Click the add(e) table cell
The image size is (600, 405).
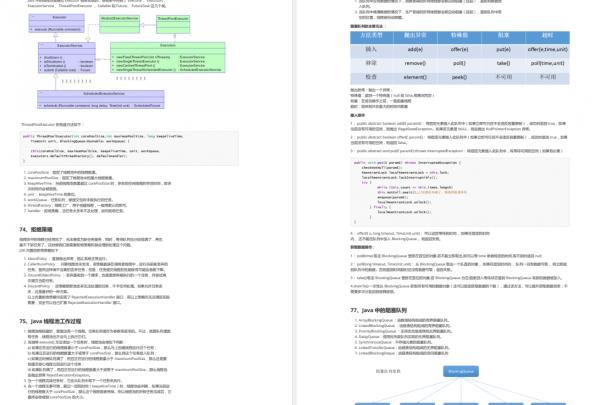click(x=415, y=50)
